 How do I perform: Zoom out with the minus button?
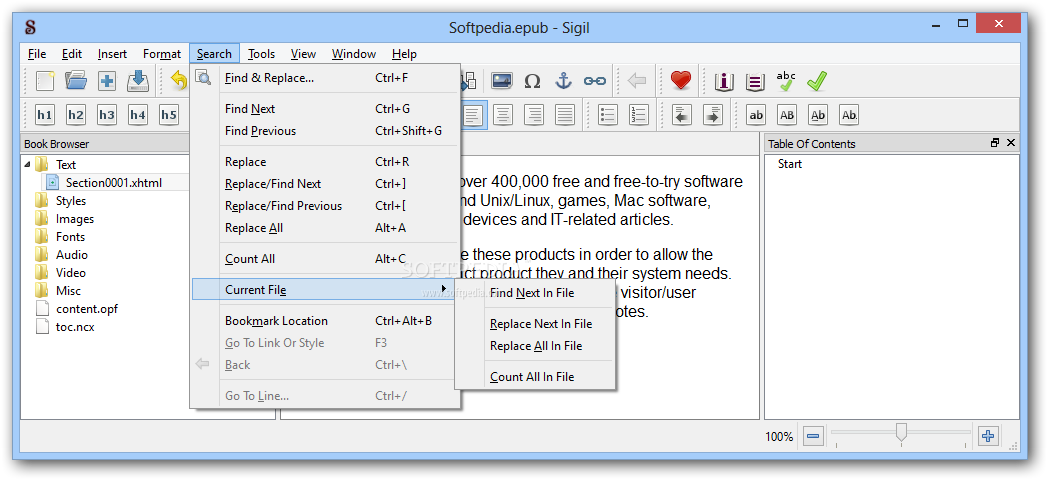(813, 437)
